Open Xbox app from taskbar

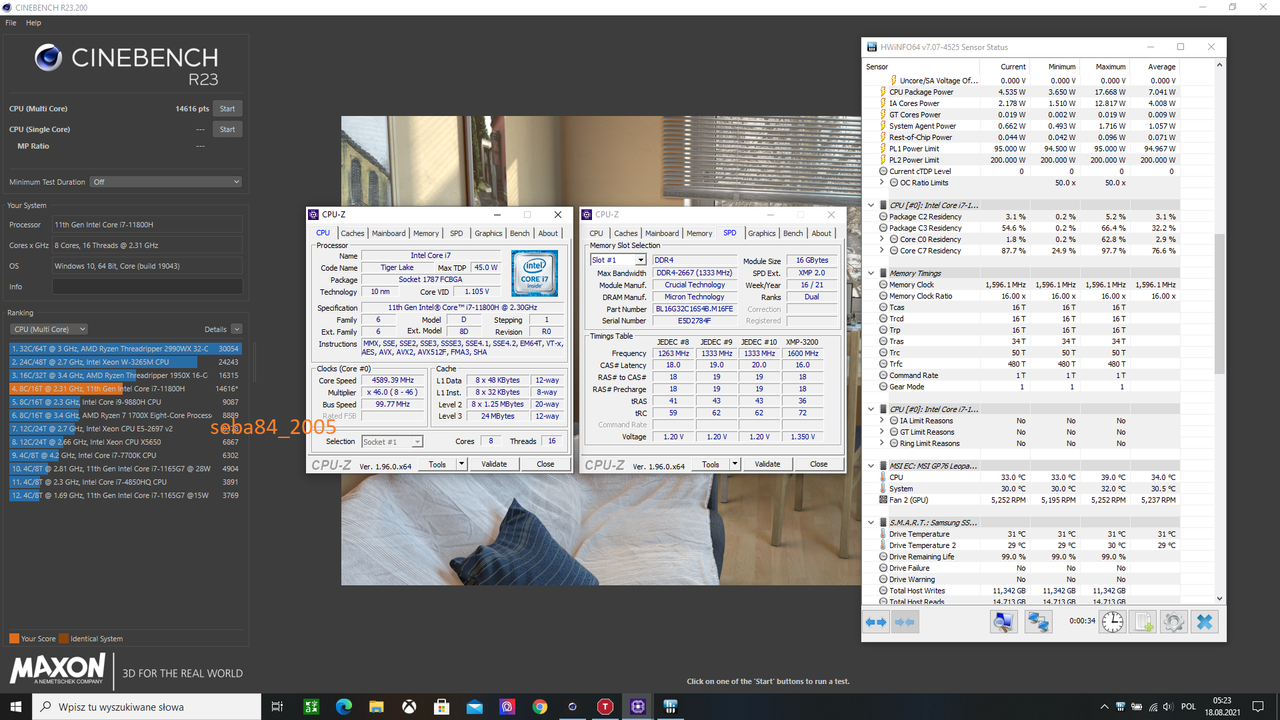(x=409, y=706)
